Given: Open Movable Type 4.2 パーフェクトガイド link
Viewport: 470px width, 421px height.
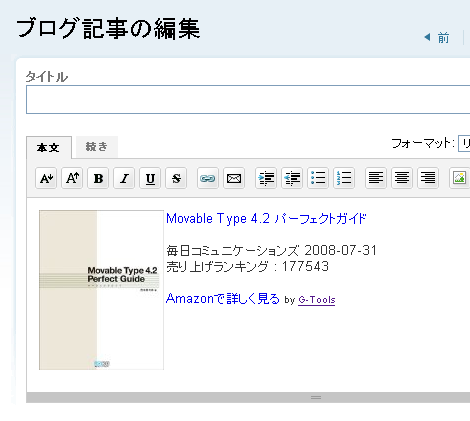Looking at the screenshot, I should click(x=266, y=219).
